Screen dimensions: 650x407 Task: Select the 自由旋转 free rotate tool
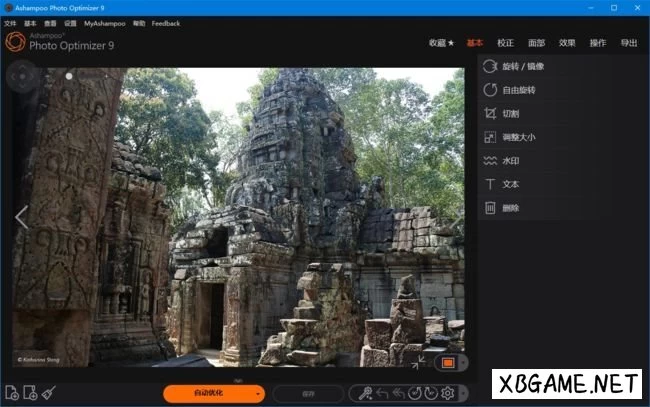[x=490, y=90]
